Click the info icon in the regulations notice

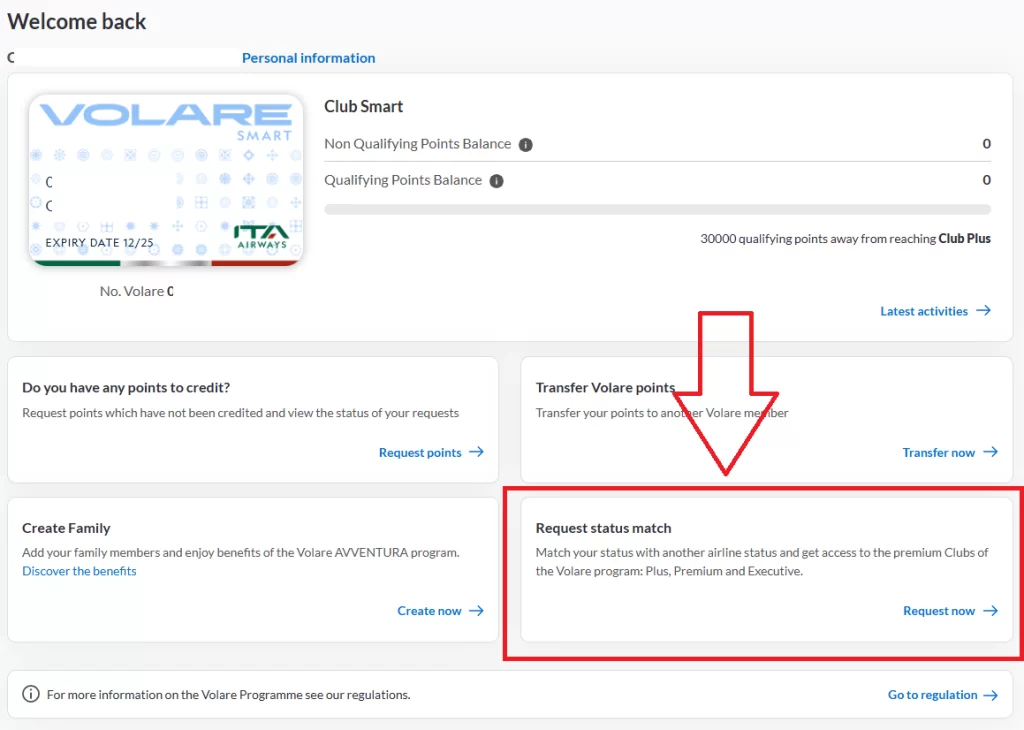[x=31, y=695]
